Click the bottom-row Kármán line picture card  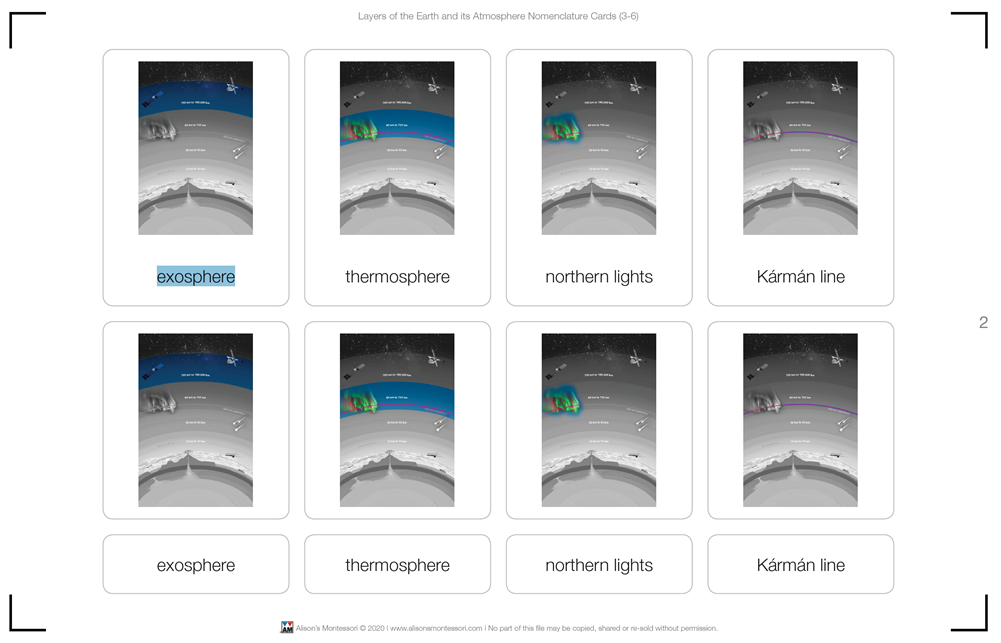pyautogui.click(x=800, y=420)
